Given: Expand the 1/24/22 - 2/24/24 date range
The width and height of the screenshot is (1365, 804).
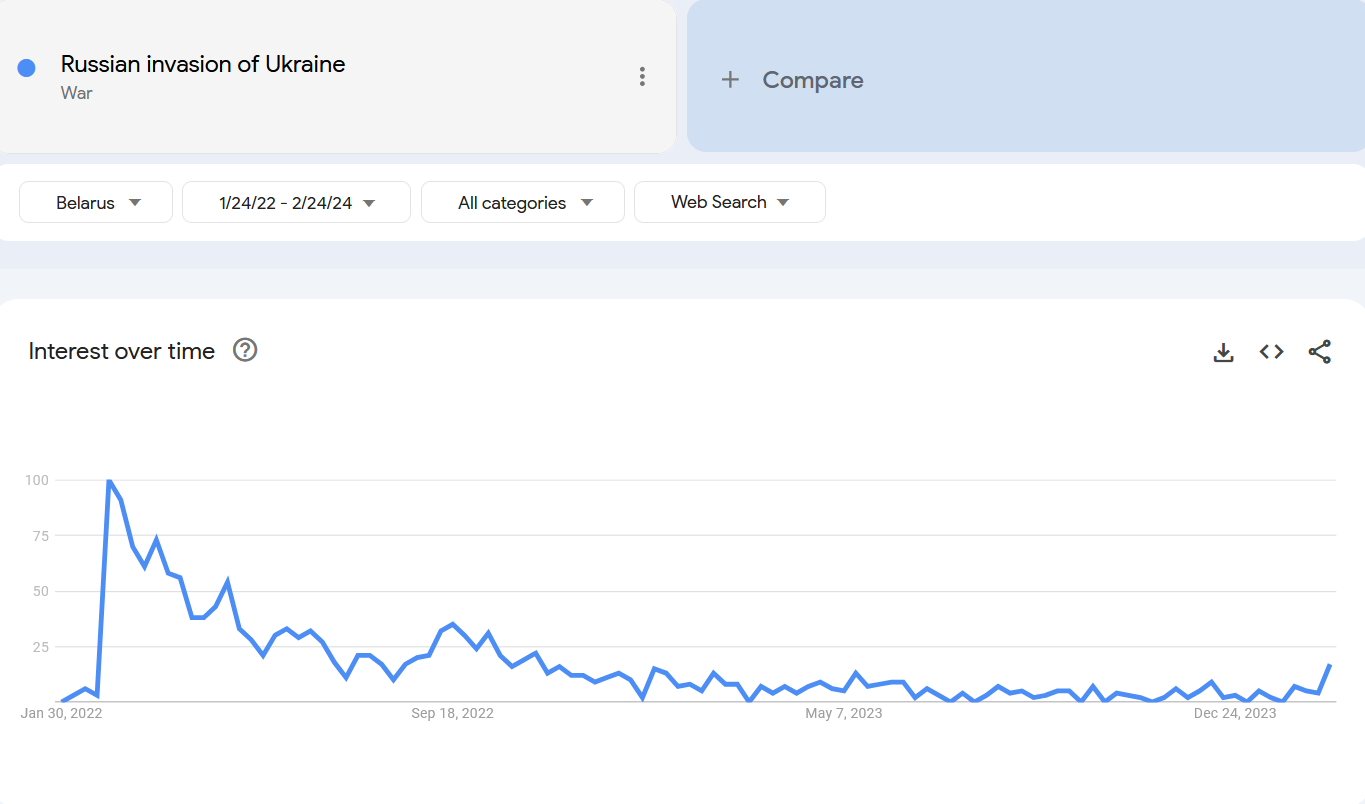Looking at the screenshot, I should [x=296, y=202].
